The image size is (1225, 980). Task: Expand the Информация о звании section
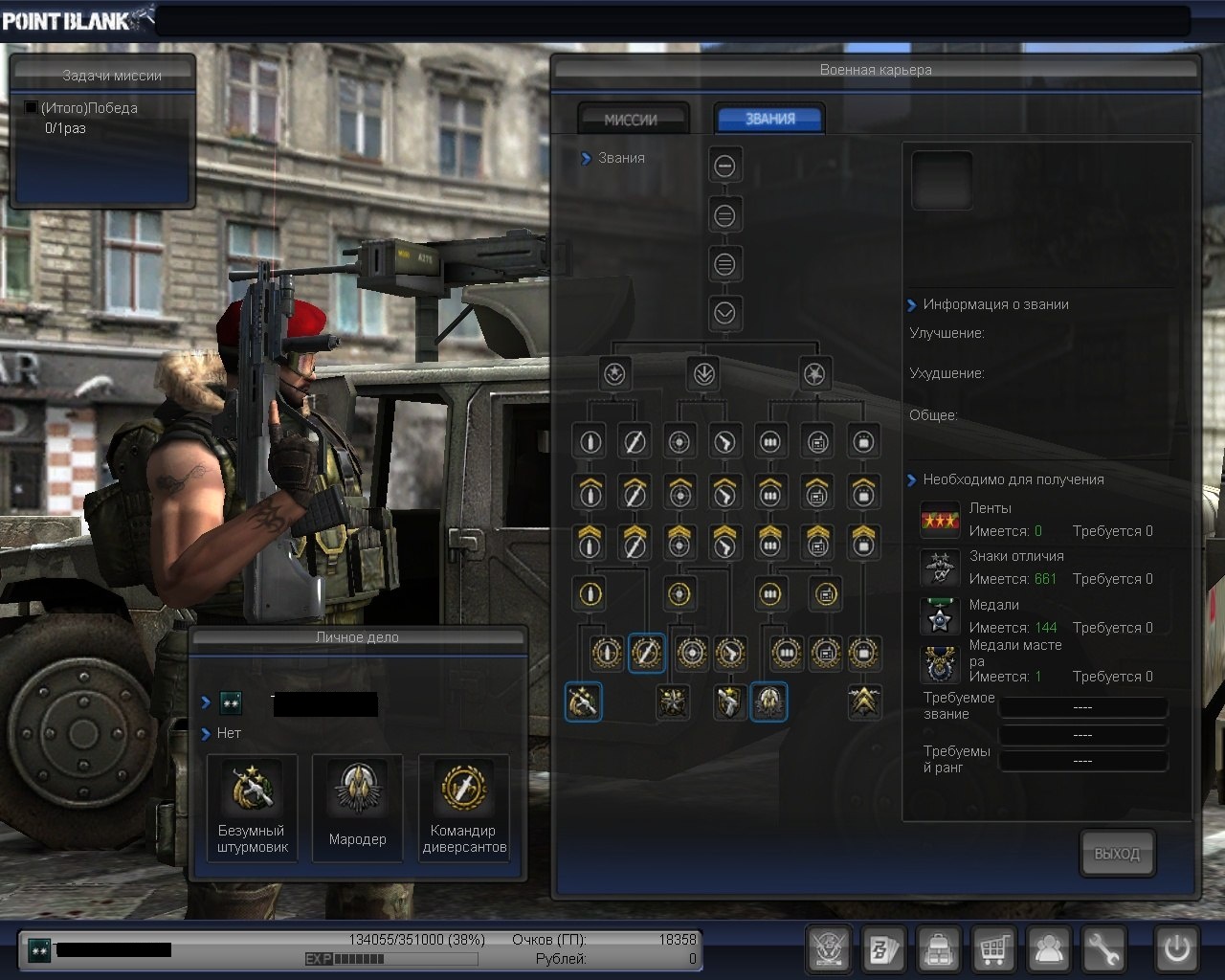pyautogui.click(x=911, y=305)
